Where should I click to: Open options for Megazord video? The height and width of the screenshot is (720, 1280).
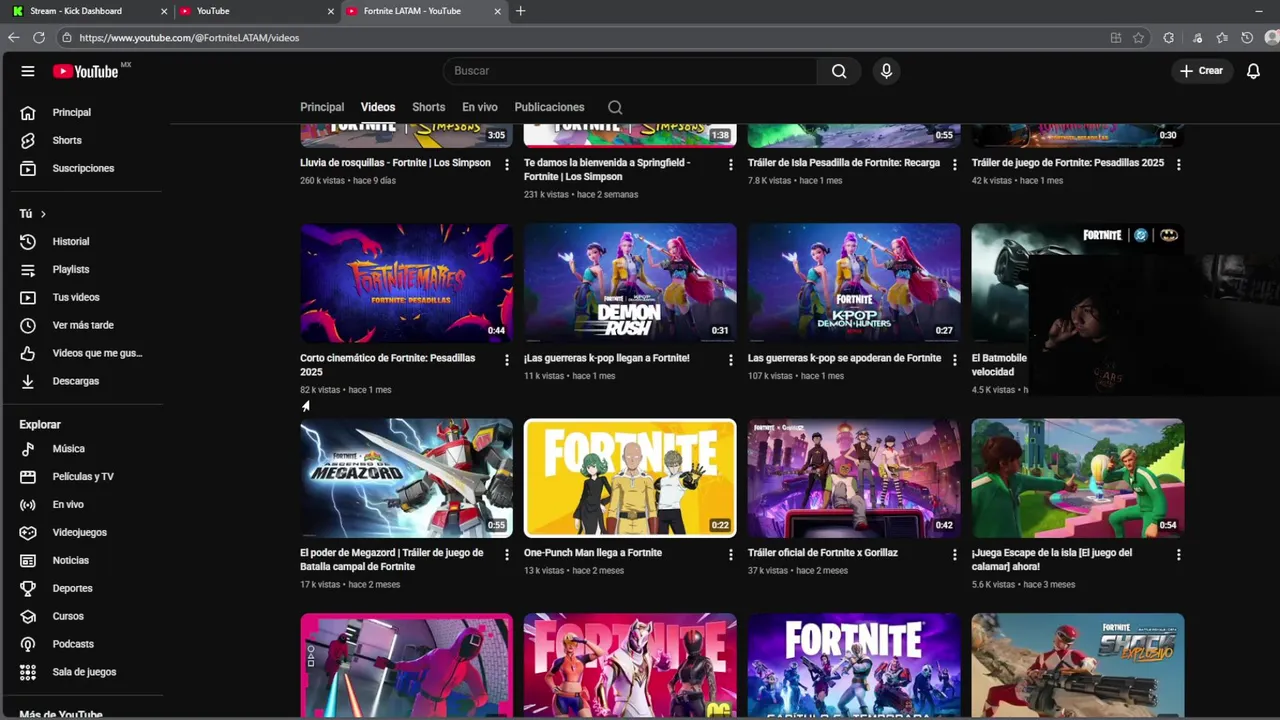click(x=507, y=555)
